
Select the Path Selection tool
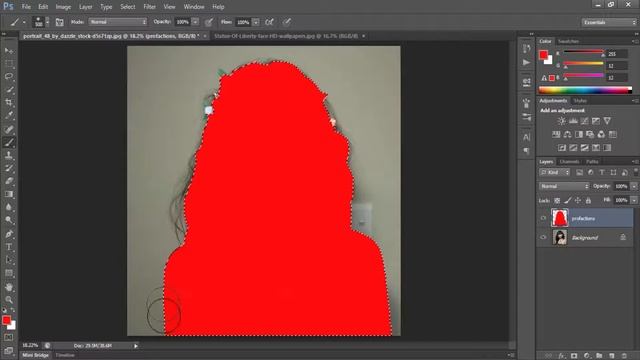(9, 260)
